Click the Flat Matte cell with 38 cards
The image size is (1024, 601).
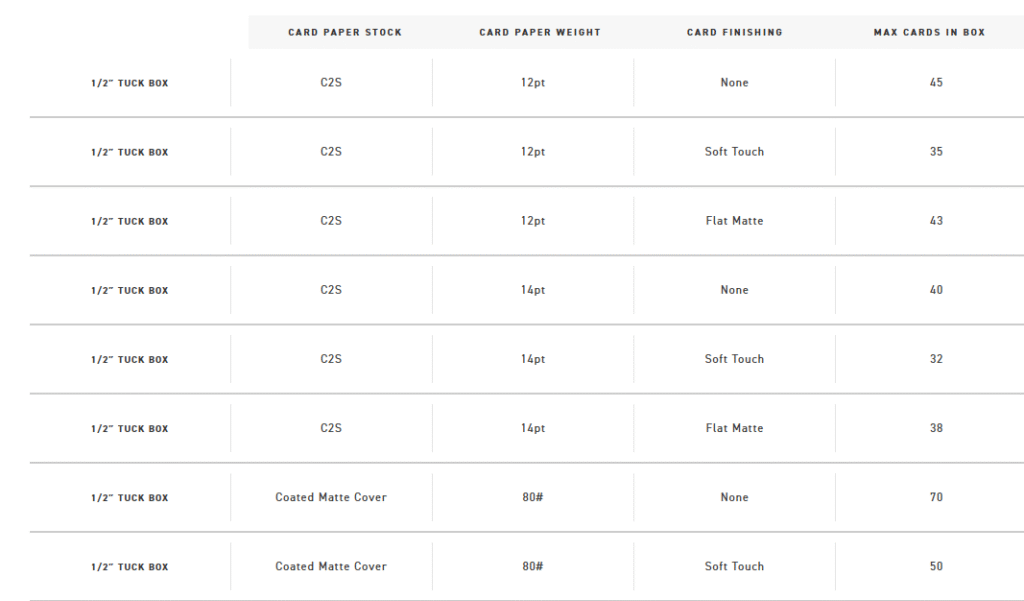coord(734,428)
